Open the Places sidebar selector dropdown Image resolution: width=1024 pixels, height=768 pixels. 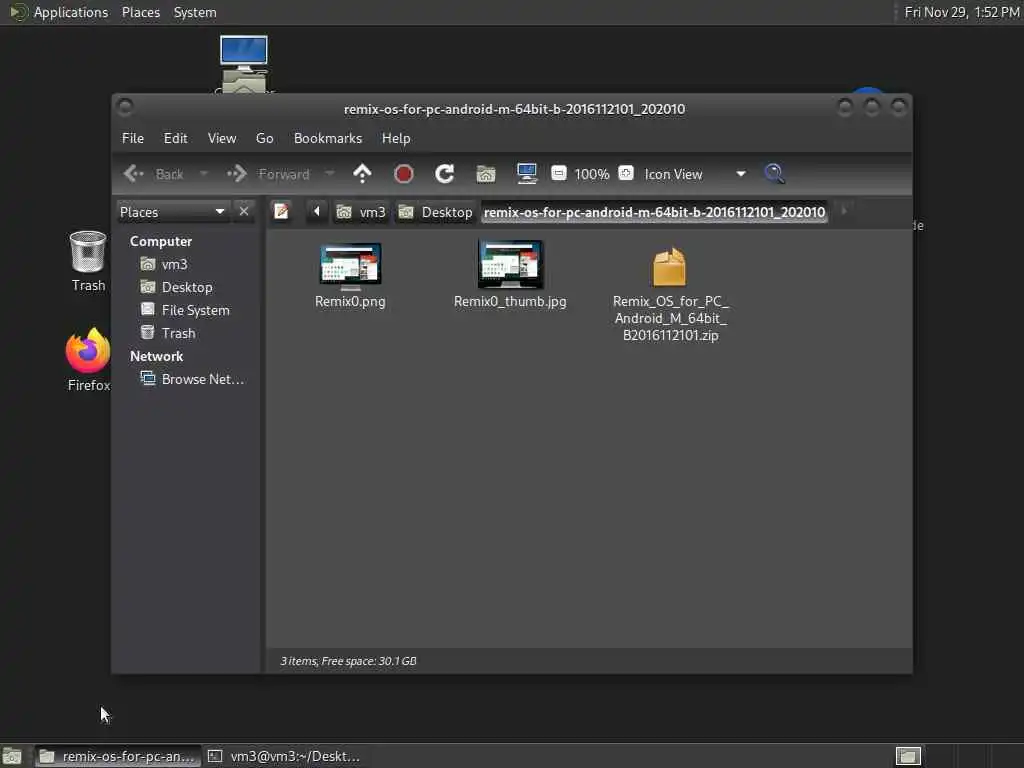point(172,212)
